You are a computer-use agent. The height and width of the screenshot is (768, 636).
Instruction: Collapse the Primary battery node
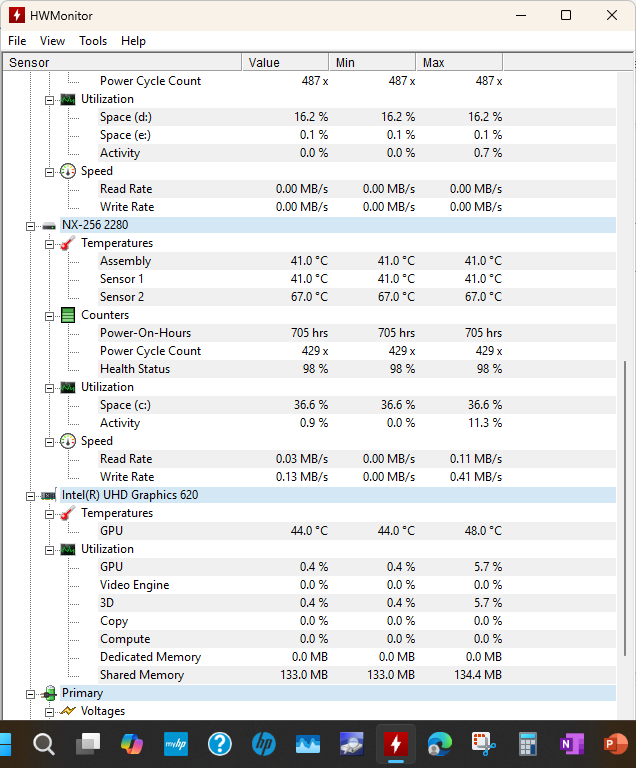(x=30, y=694)
